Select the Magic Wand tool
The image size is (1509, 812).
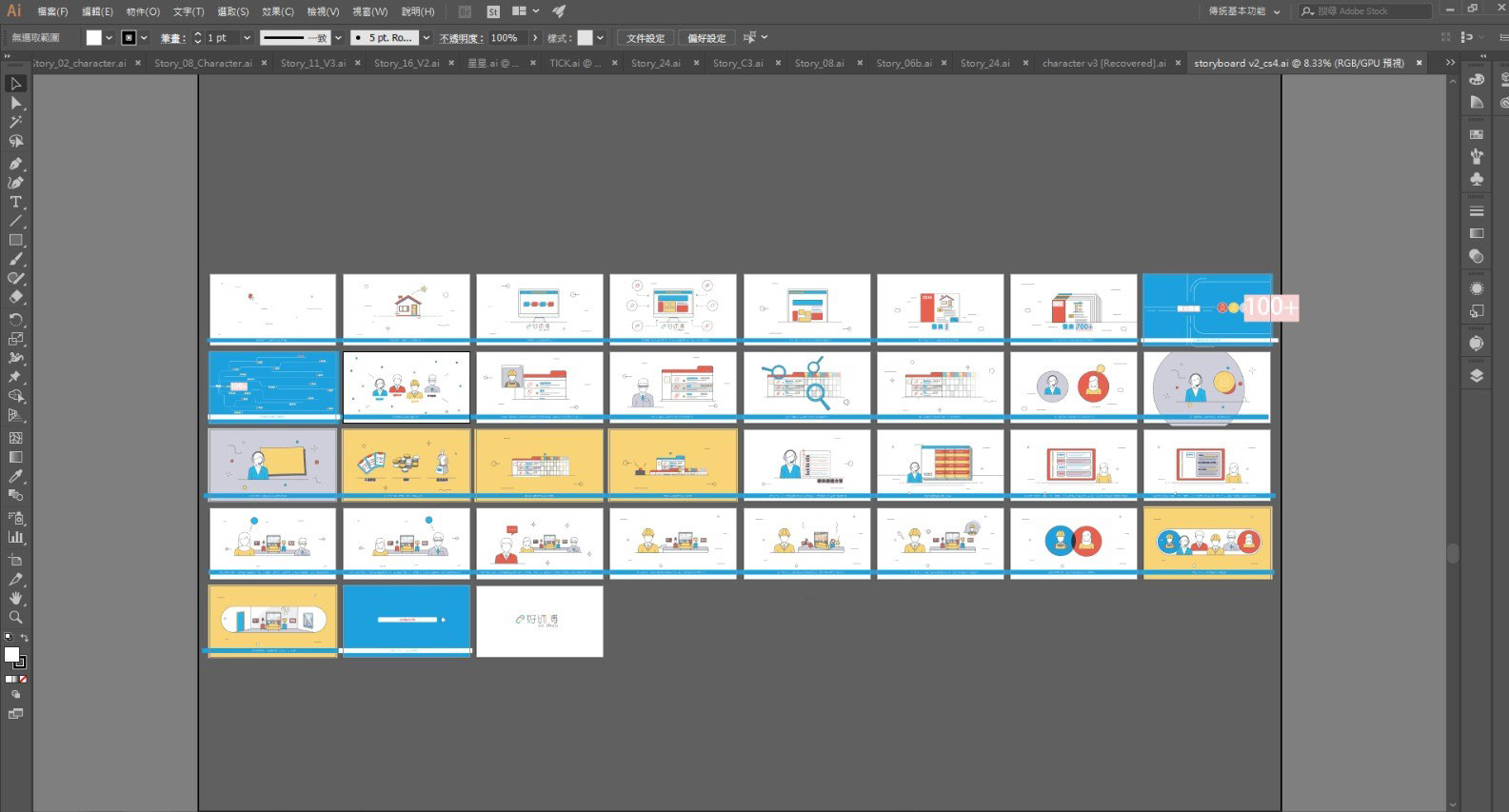[x=15, y=122]
